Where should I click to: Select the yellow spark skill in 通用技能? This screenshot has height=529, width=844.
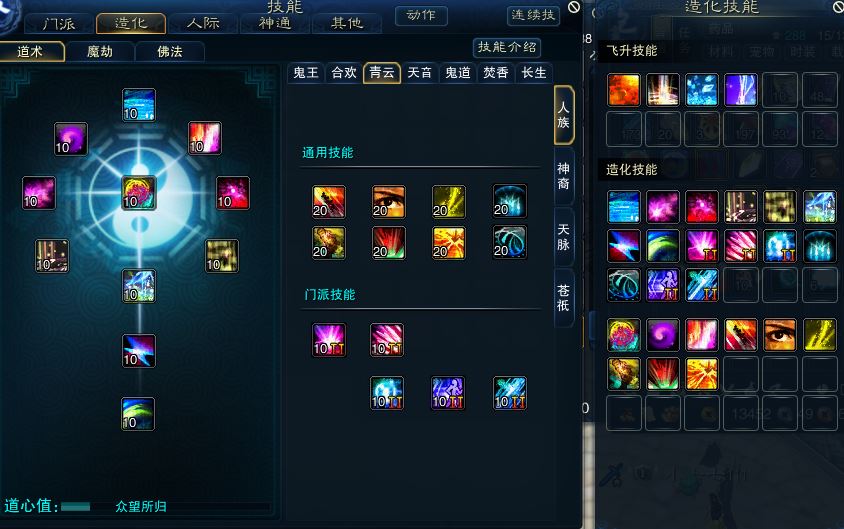tap(448, 202)
